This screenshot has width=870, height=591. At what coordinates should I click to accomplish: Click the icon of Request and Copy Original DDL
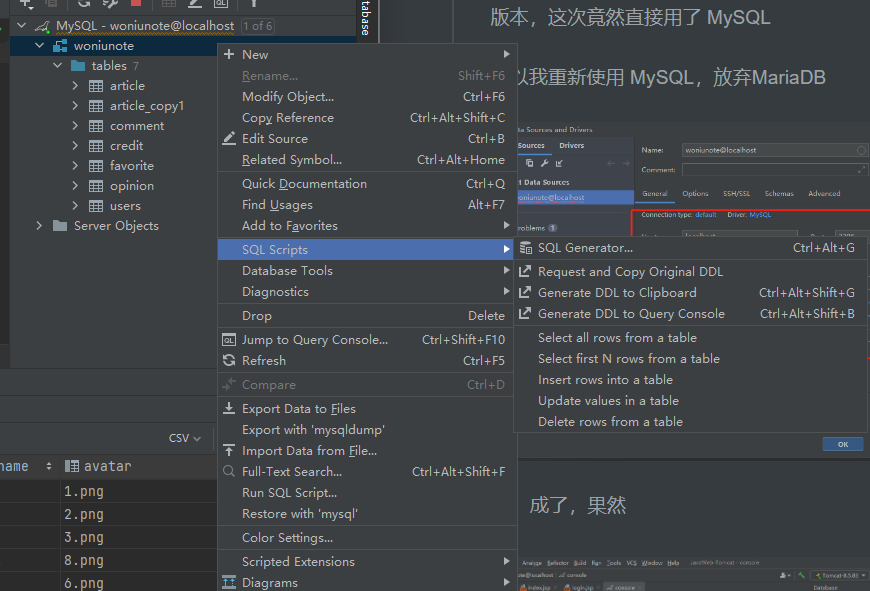(525, 271)
